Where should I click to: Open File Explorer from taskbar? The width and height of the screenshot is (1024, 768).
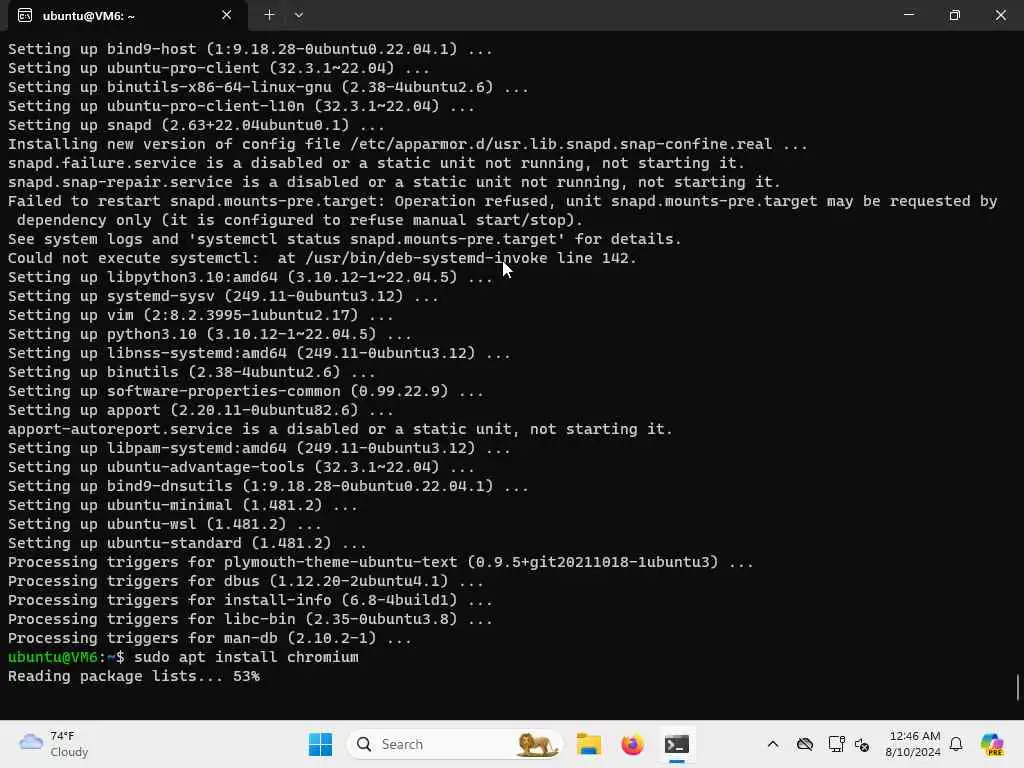coord(588,744)
